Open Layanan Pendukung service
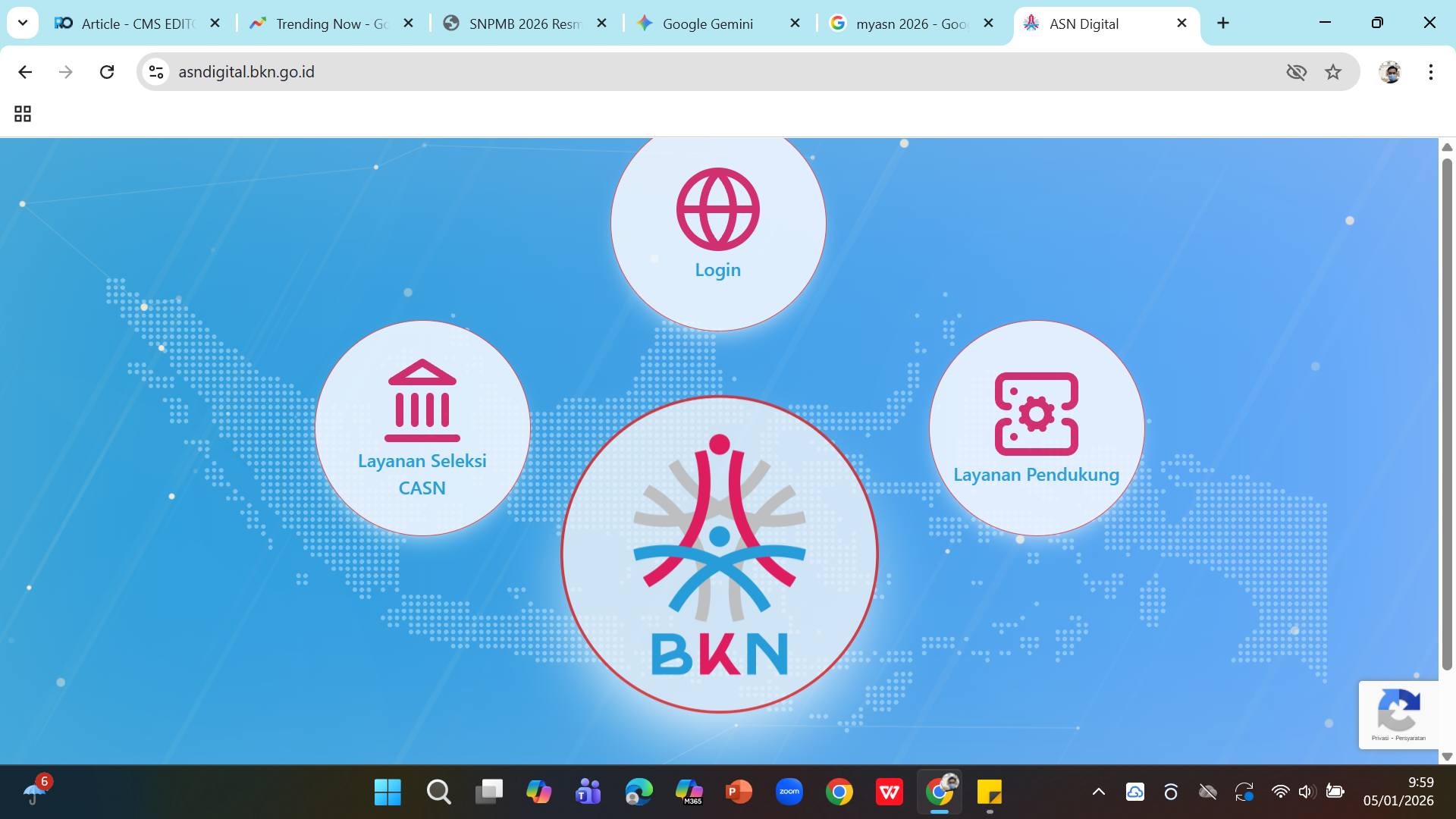The image size is (1456, 819). (1036, 427)
